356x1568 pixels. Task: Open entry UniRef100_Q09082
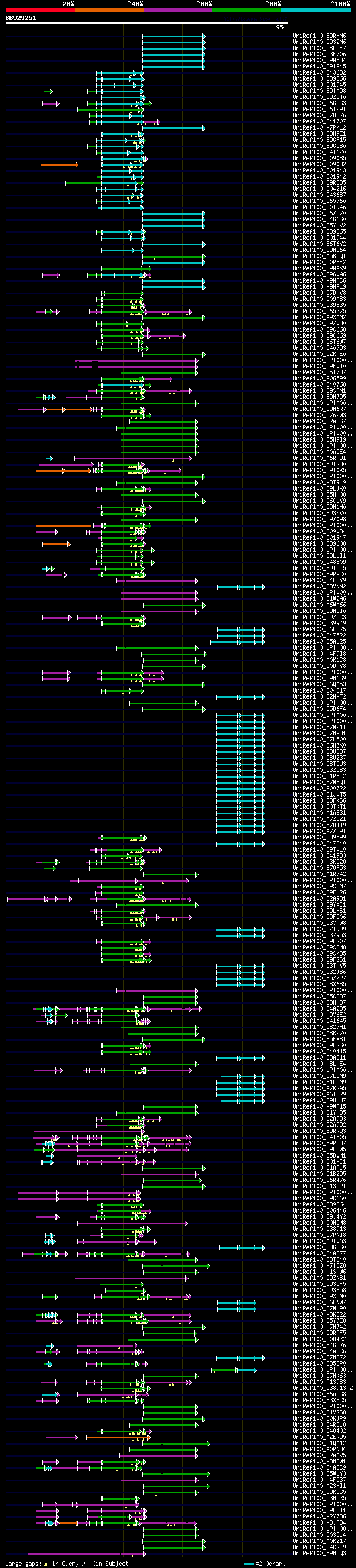click(x=319, y=164)
